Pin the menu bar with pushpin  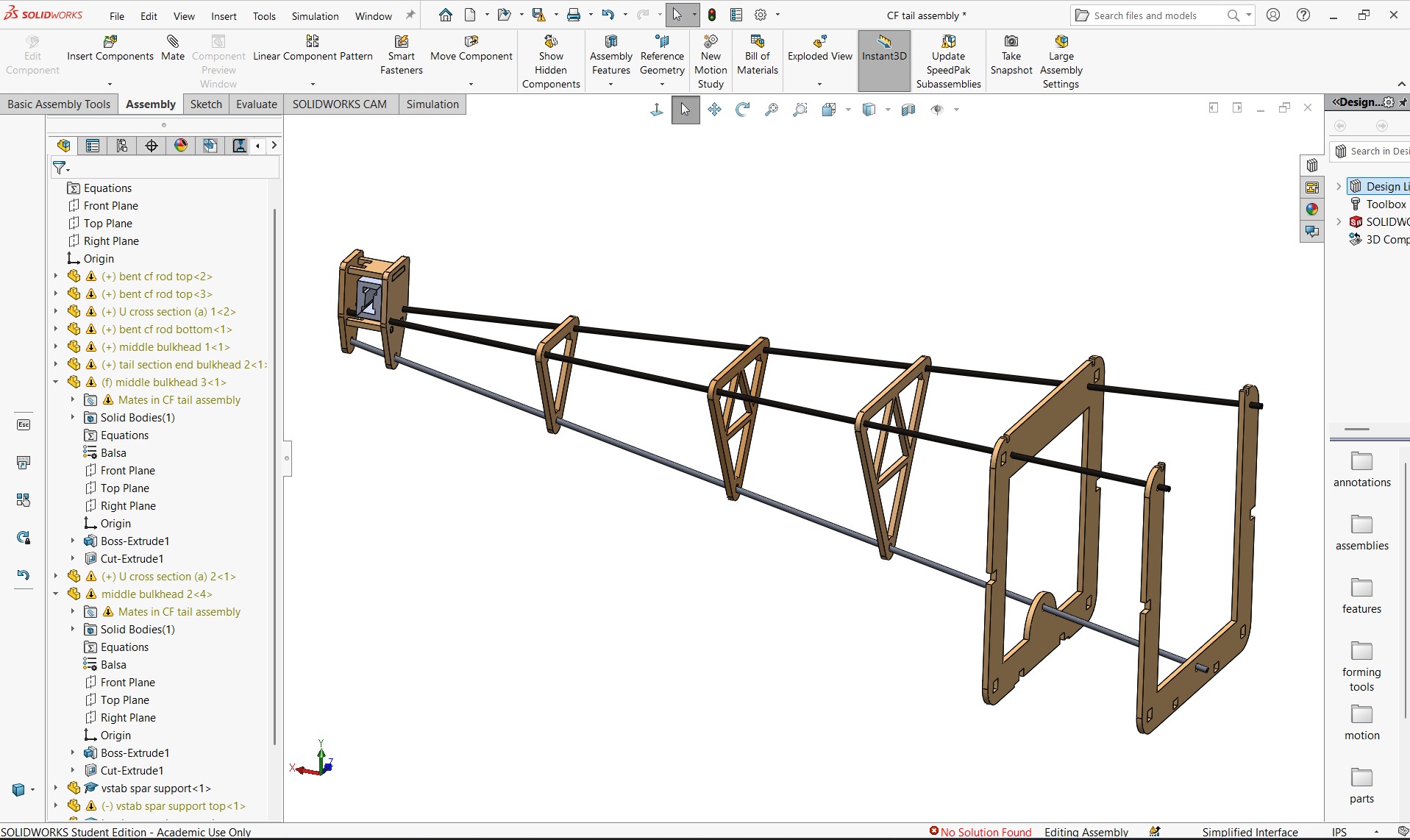coord(410,15)
